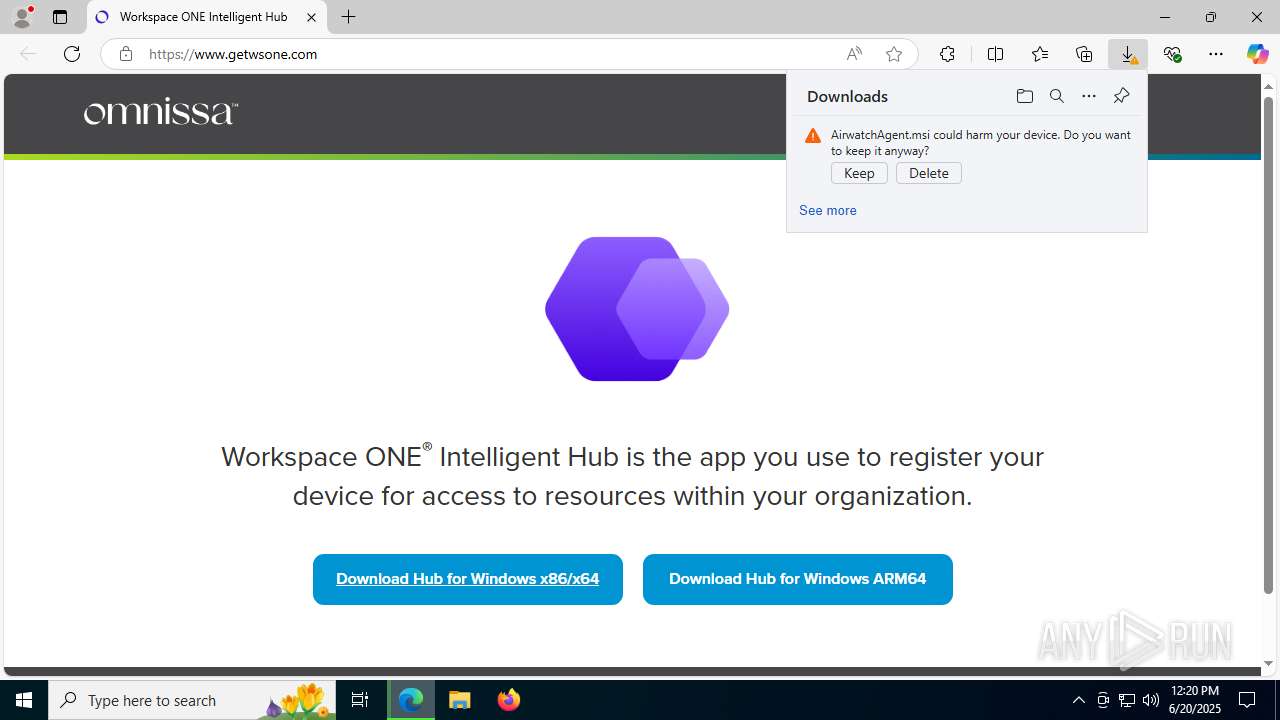The image size is (1280, 720).
Task: Open the Copilot sidebar icon
Action: click(x=1257, y=54)
